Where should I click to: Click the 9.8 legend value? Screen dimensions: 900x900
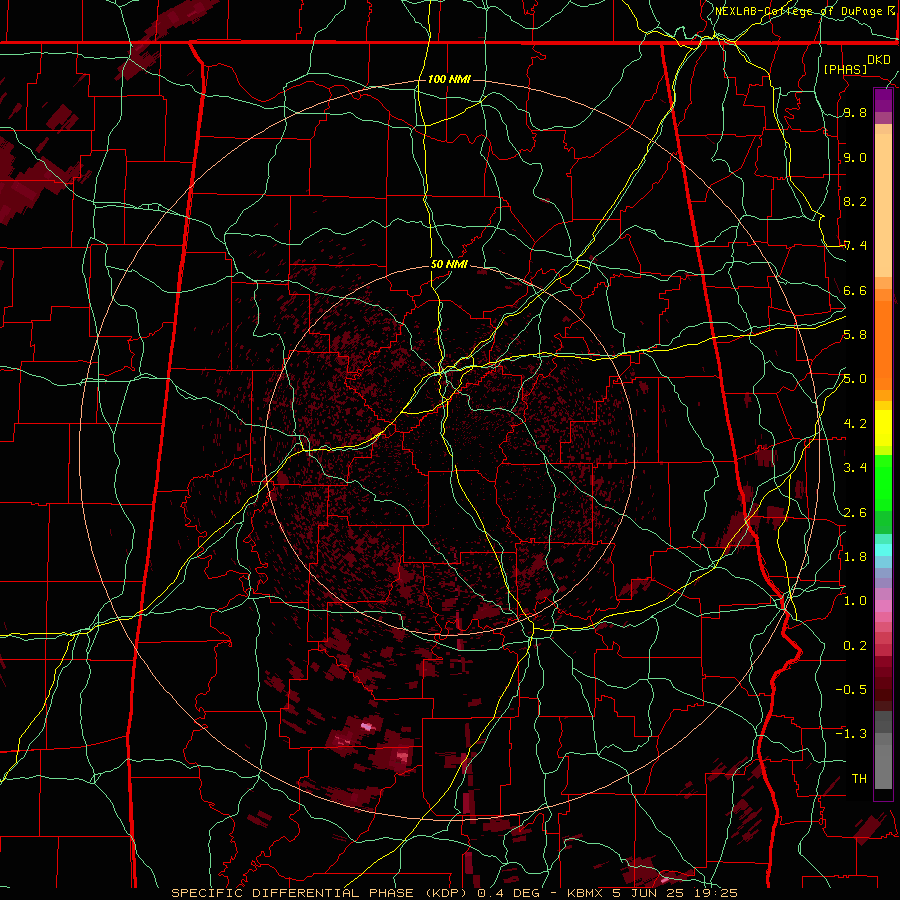[x=855, y=113]
